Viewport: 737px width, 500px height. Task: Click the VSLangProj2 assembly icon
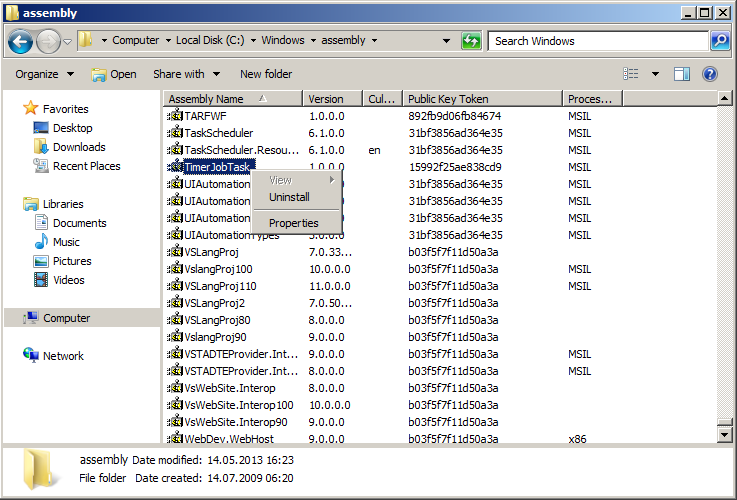[175, 303]
